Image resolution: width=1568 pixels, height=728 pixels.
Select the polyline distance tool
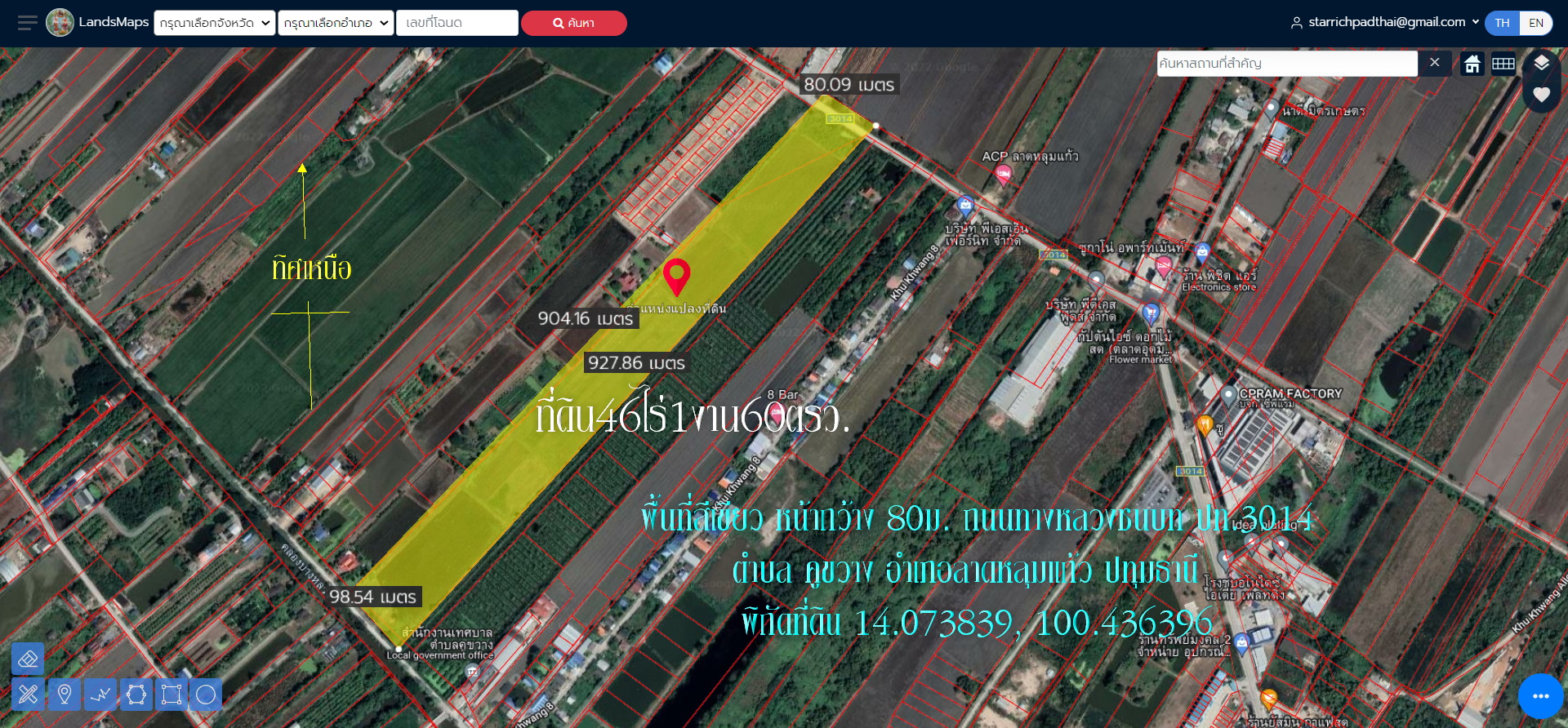click(100, 695)
